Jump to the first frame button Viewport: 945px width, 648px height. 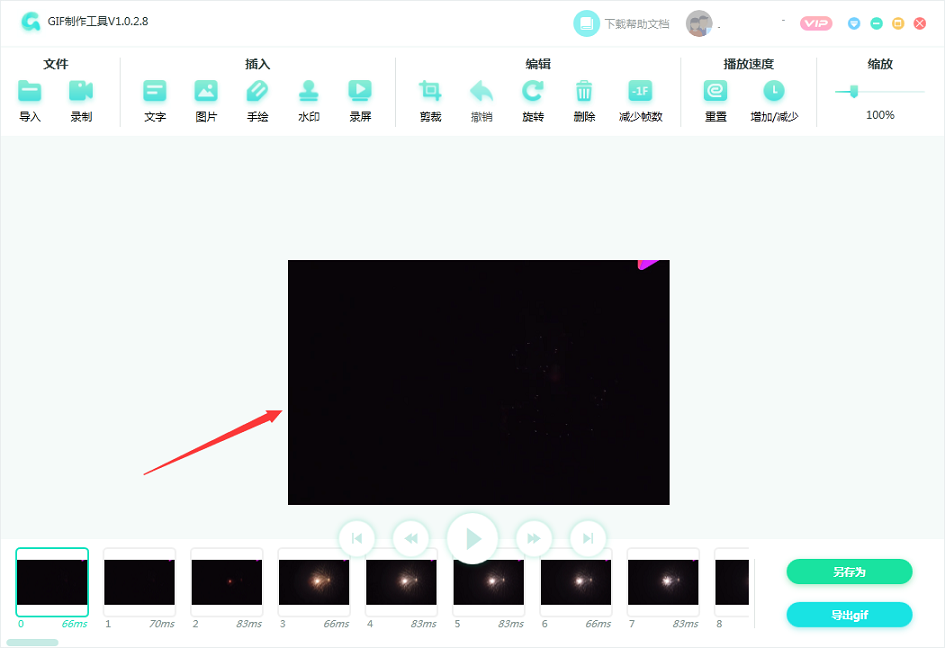[x=357, y=539]
